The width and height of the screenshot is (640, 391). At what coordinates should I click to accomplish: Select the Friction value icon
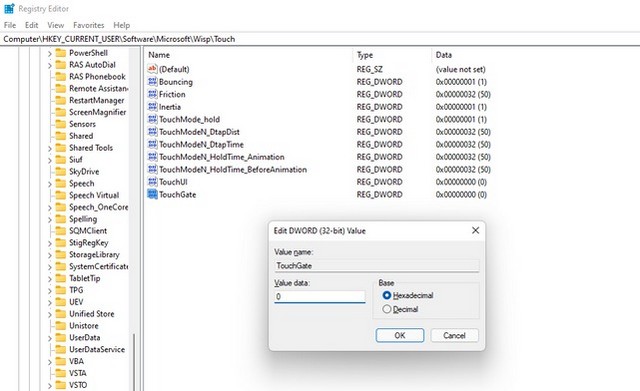(x=152, y=94)
